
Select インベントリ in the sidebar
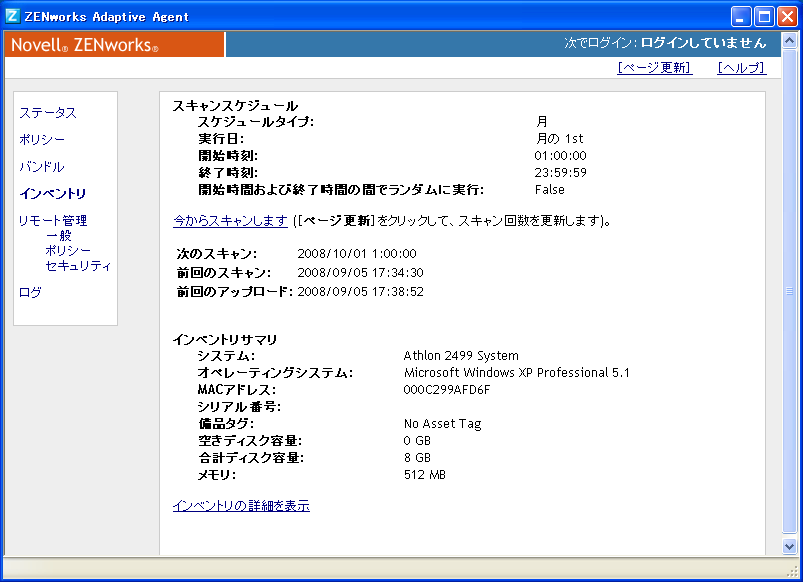[x=52, y=194]
